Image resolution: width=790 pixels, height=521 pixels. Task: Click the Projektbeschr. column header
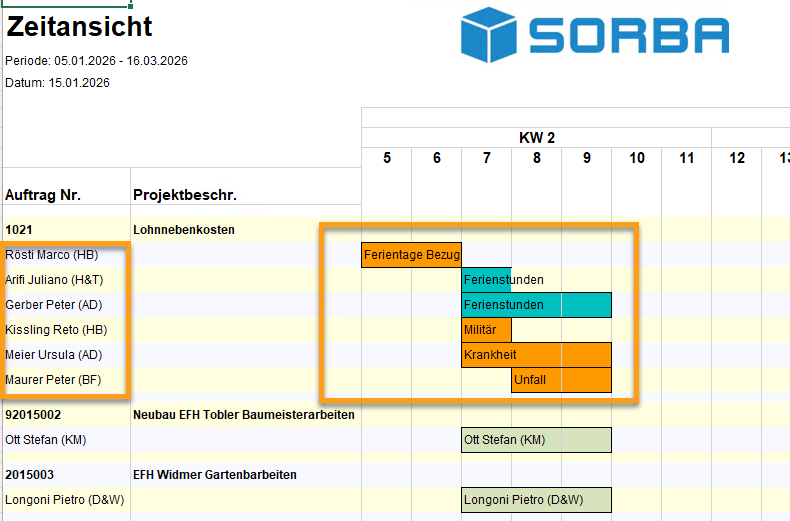pyautogui.click(x=184, y=194)
